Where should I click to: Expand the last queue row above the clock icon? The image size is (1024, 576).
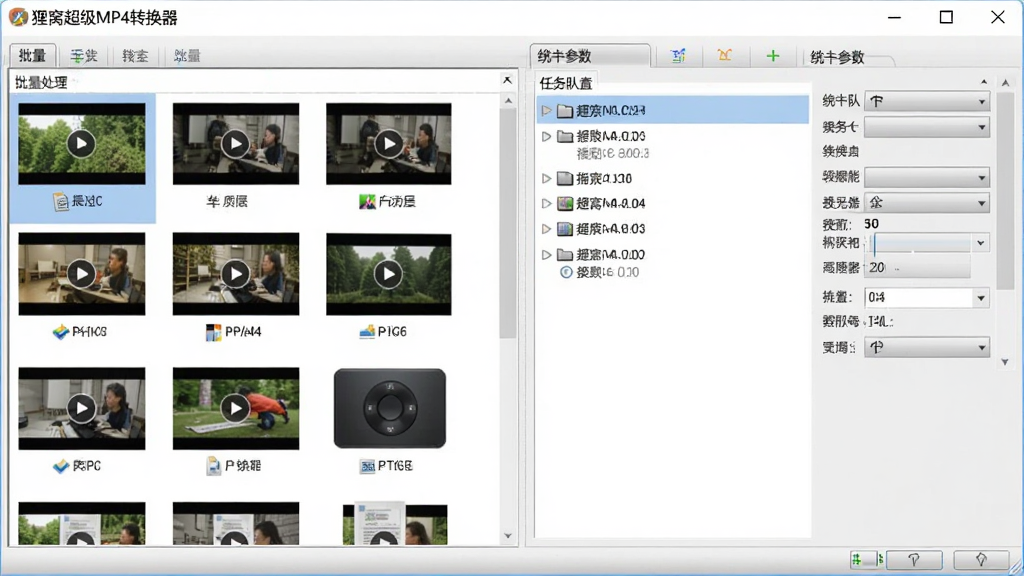547,255
